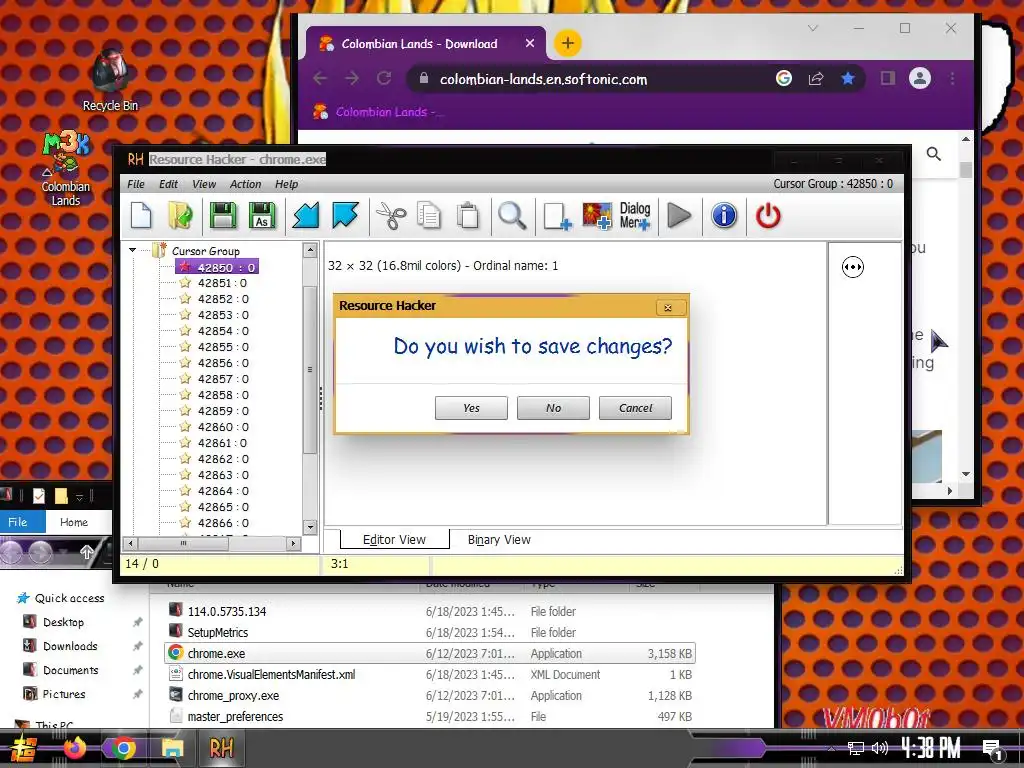Select tree item 42851 : 0
1024x768 pixels.
pos(222,283)
